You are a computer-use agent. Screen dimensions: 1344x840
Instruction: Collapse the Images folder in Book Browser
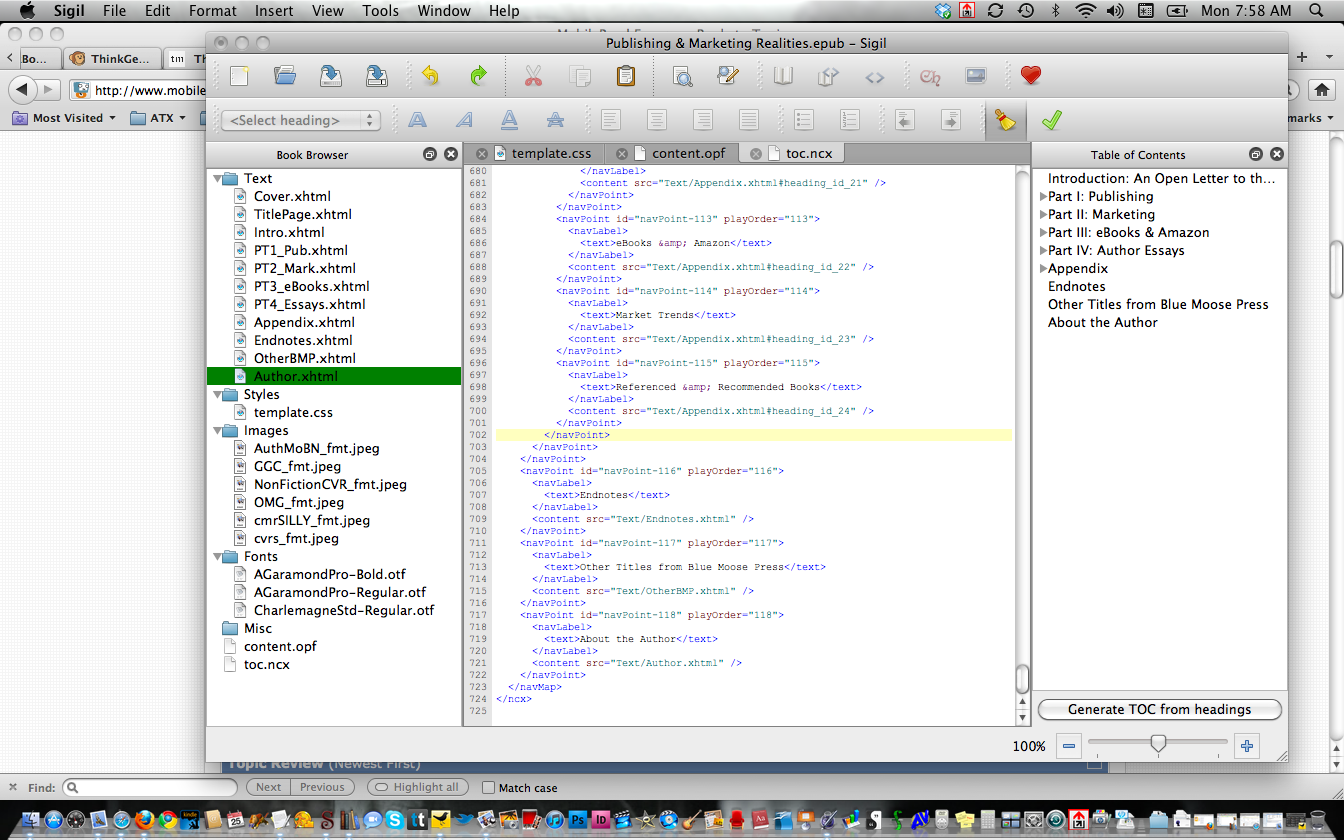tap(219, 431)
